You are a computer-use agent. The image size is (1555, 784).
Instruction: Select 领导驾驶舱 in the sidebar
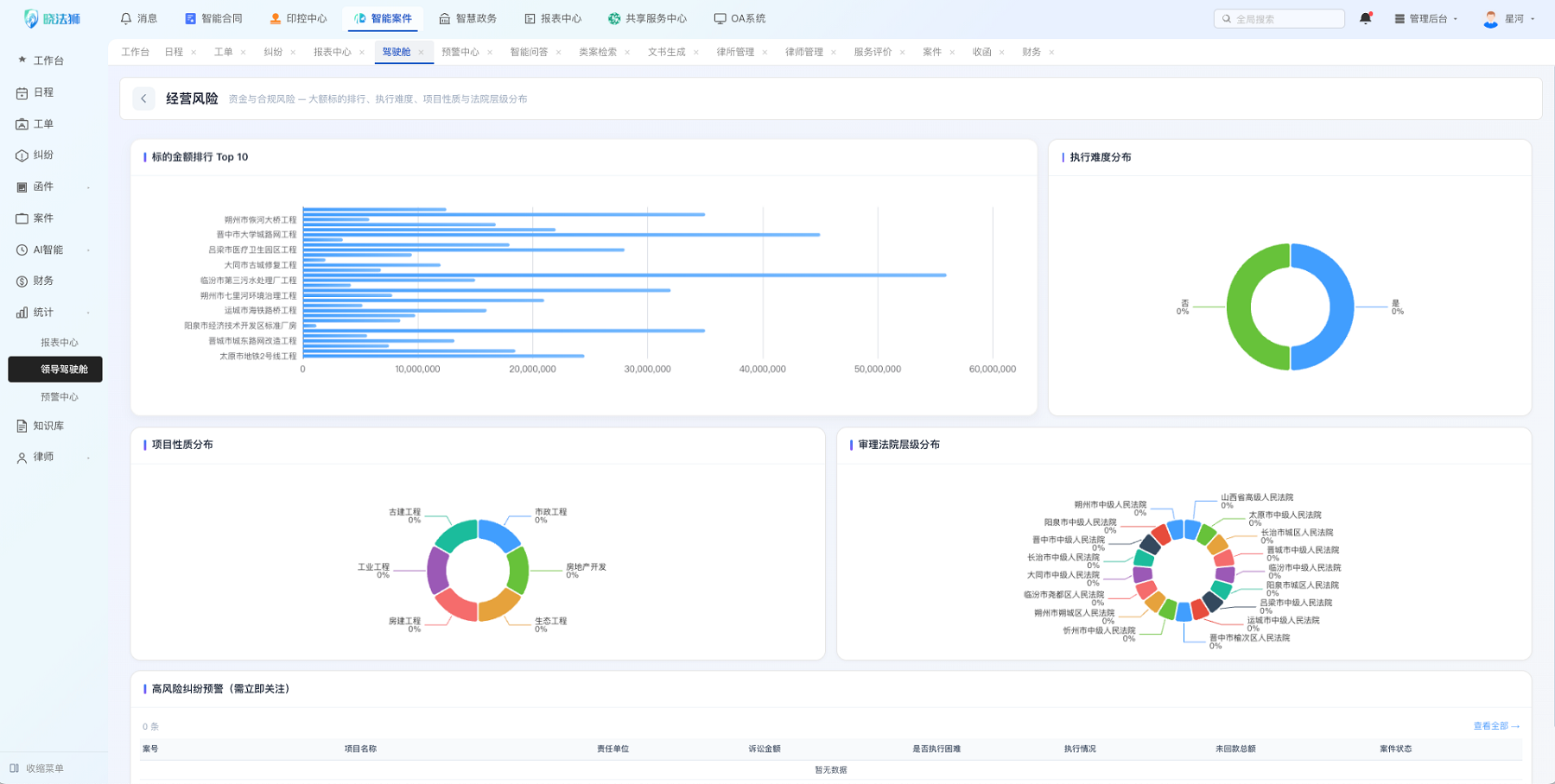(x=55, y=370)
